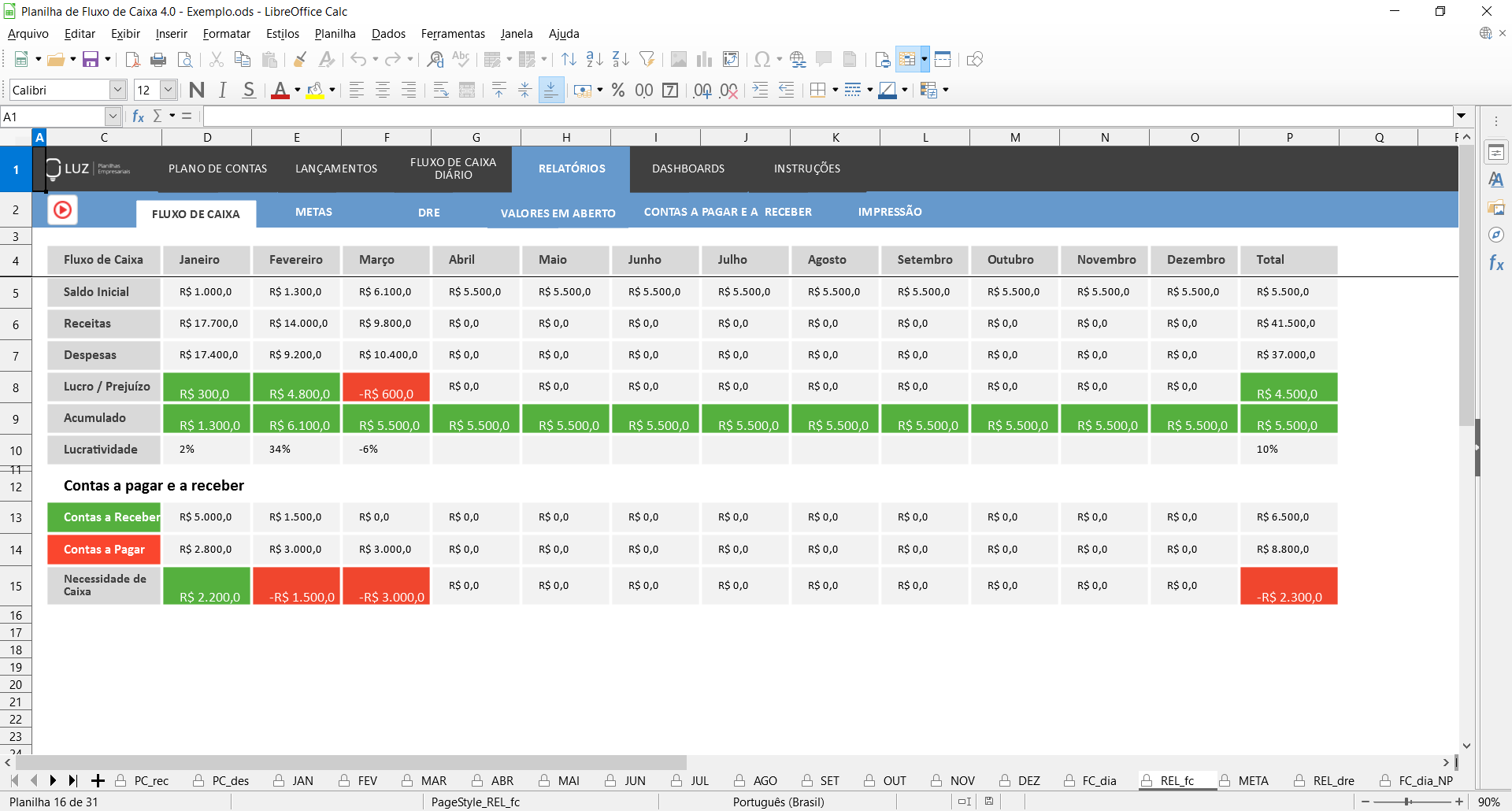Toggle bold formatting button

point(197,91)
